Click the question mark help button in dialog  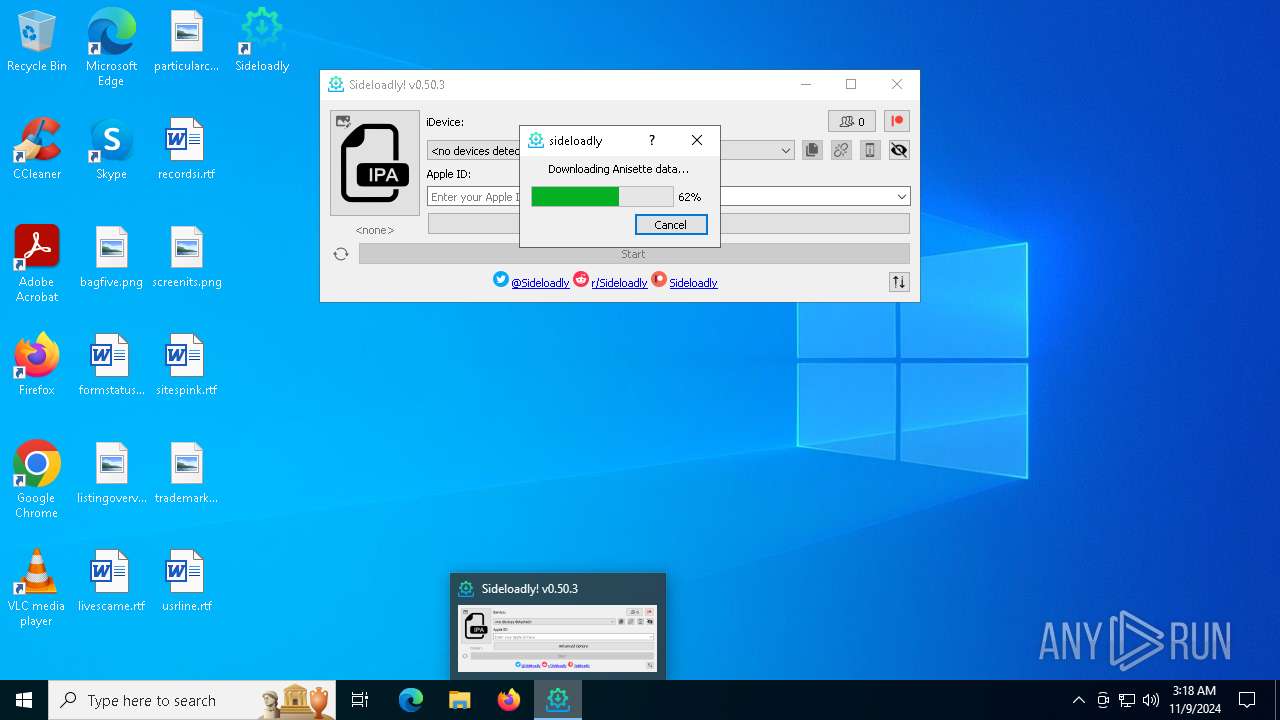pos(652,140)
